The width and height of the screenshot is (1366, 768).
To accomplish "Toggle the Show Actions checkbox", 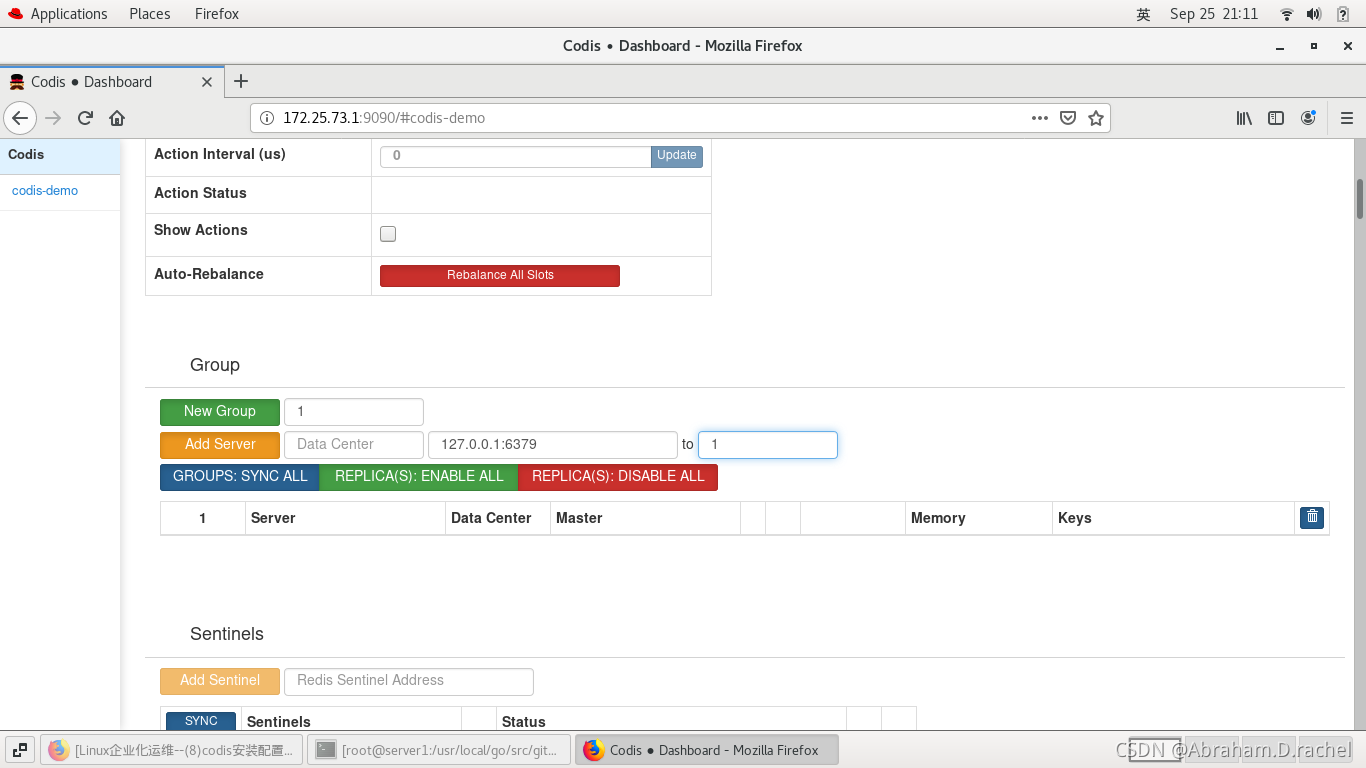I will [388, 234].
